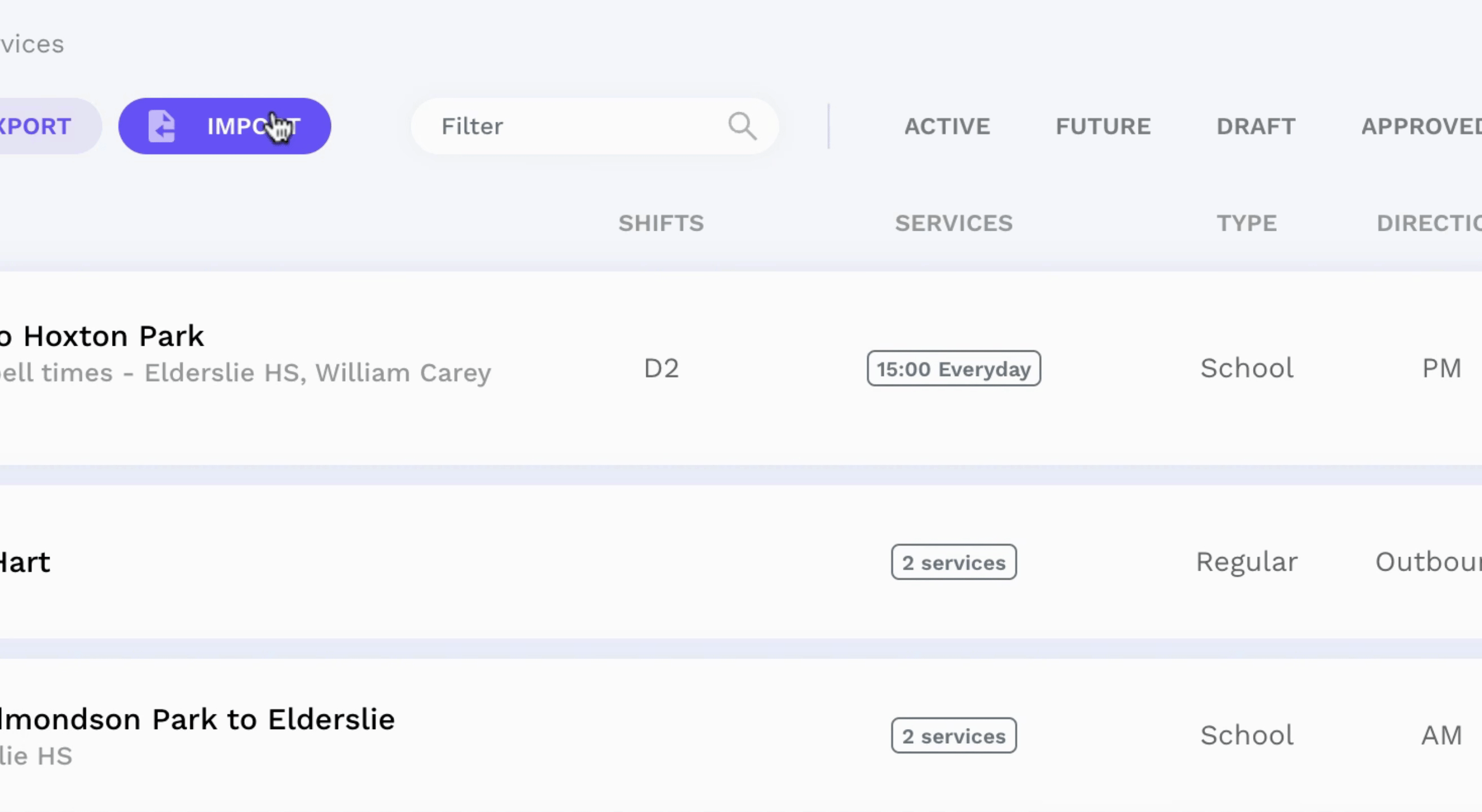This screenshot has height=812, width=1482.
Task: Click the import file icon
Action: tap(162, 126)
